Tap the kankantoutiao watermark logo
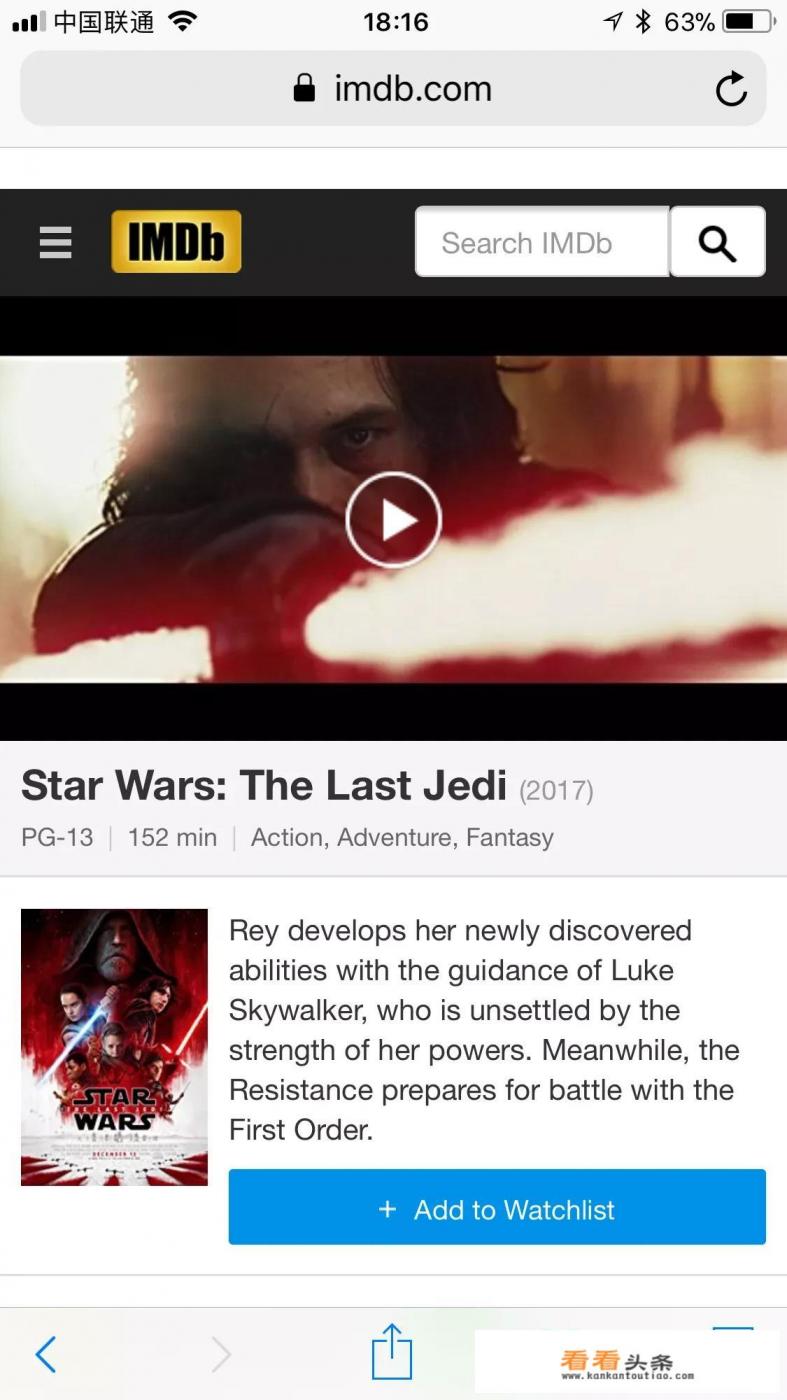 click(x=627, y=1364)
